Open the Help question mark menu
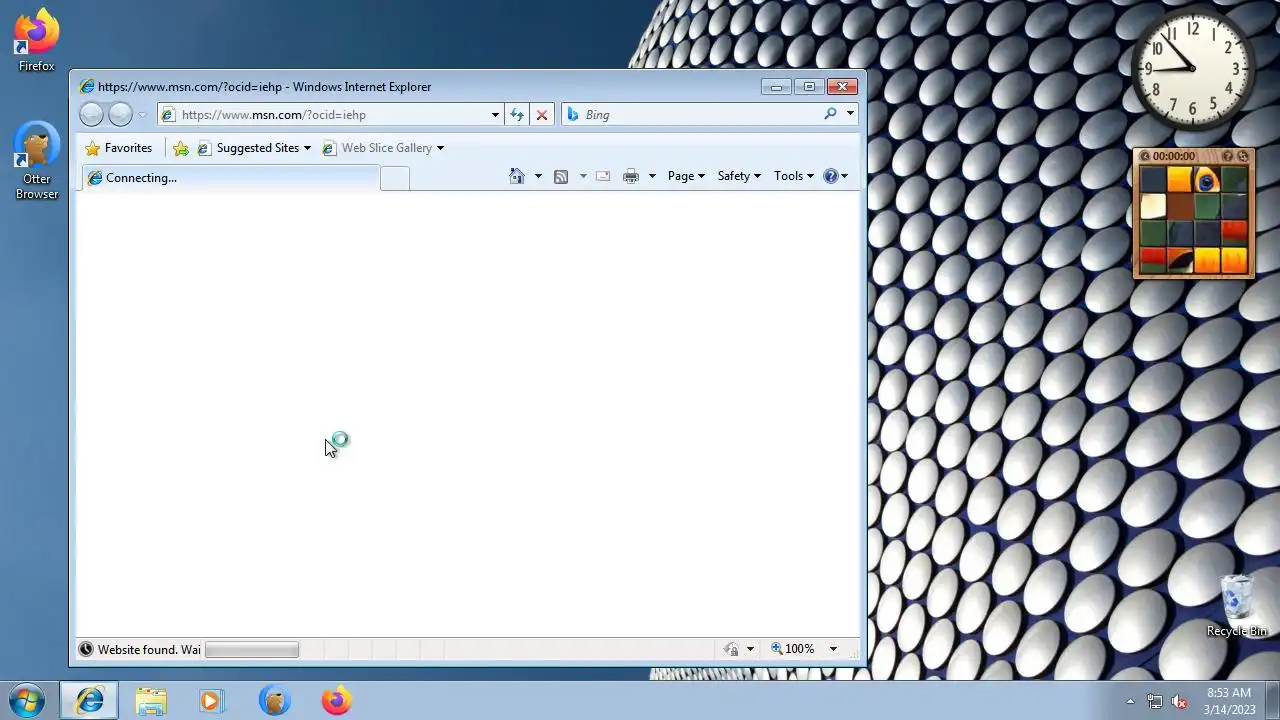This screenshot has height=720, width=1280. click(x=835, y=176)
